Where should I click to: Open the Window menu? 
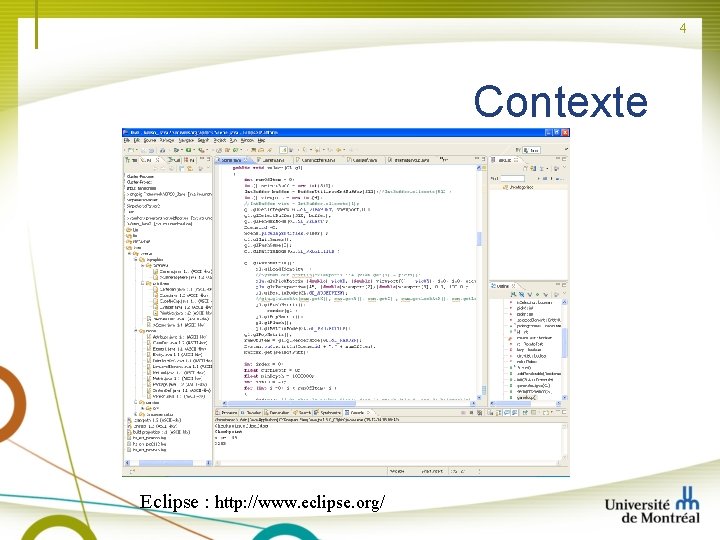click(247, 140)
